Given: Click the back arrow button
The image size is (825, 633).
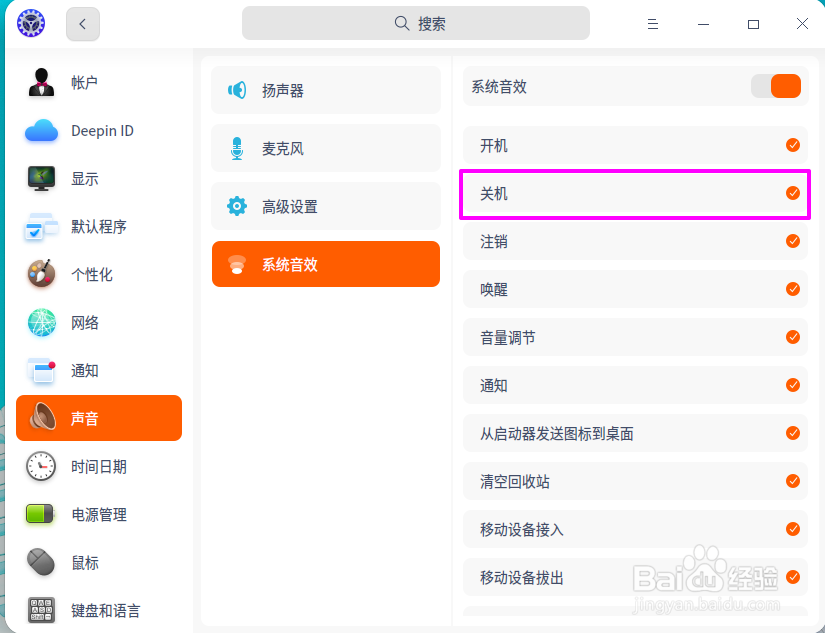Looking at the screenshot, I should pyautogui.click(x=82, y=23).
